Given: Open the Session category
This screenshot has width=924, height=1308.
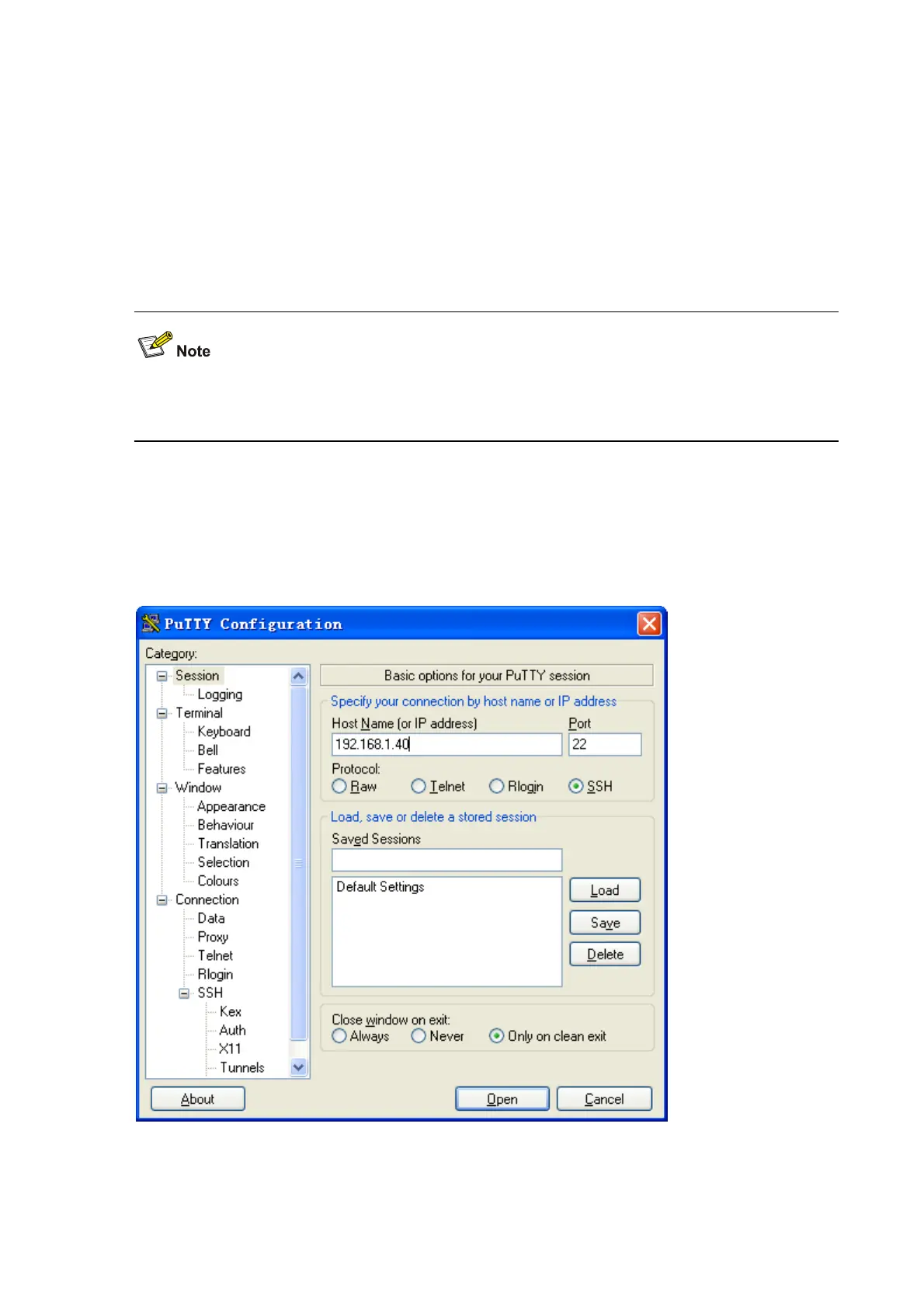Looking at the screenshot, I should point(197,676).
